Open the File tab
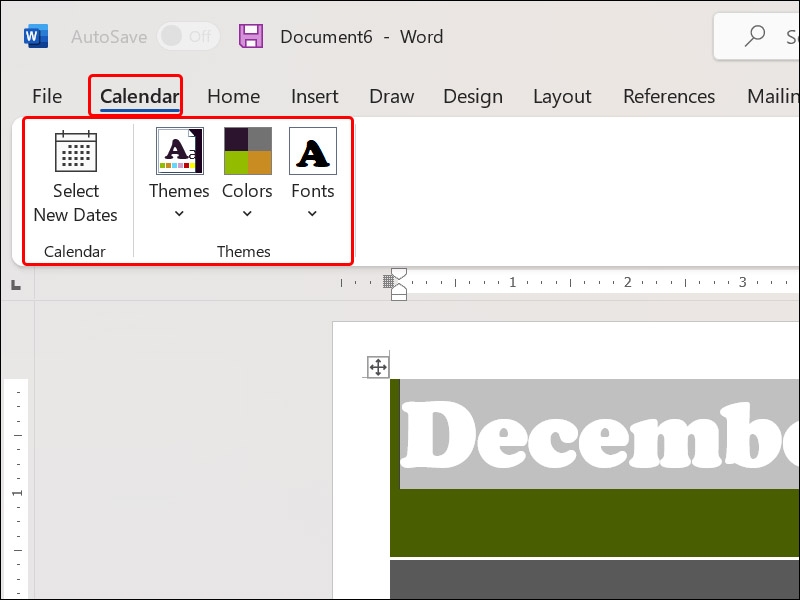 [47, 96]
